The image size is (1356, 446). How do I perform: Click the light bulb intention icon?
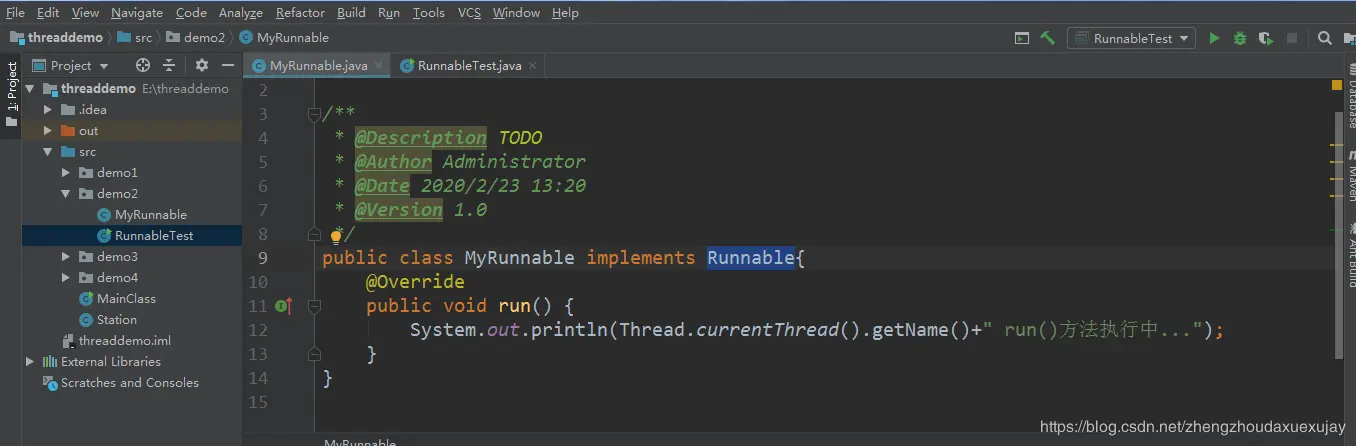pos(337,237)
